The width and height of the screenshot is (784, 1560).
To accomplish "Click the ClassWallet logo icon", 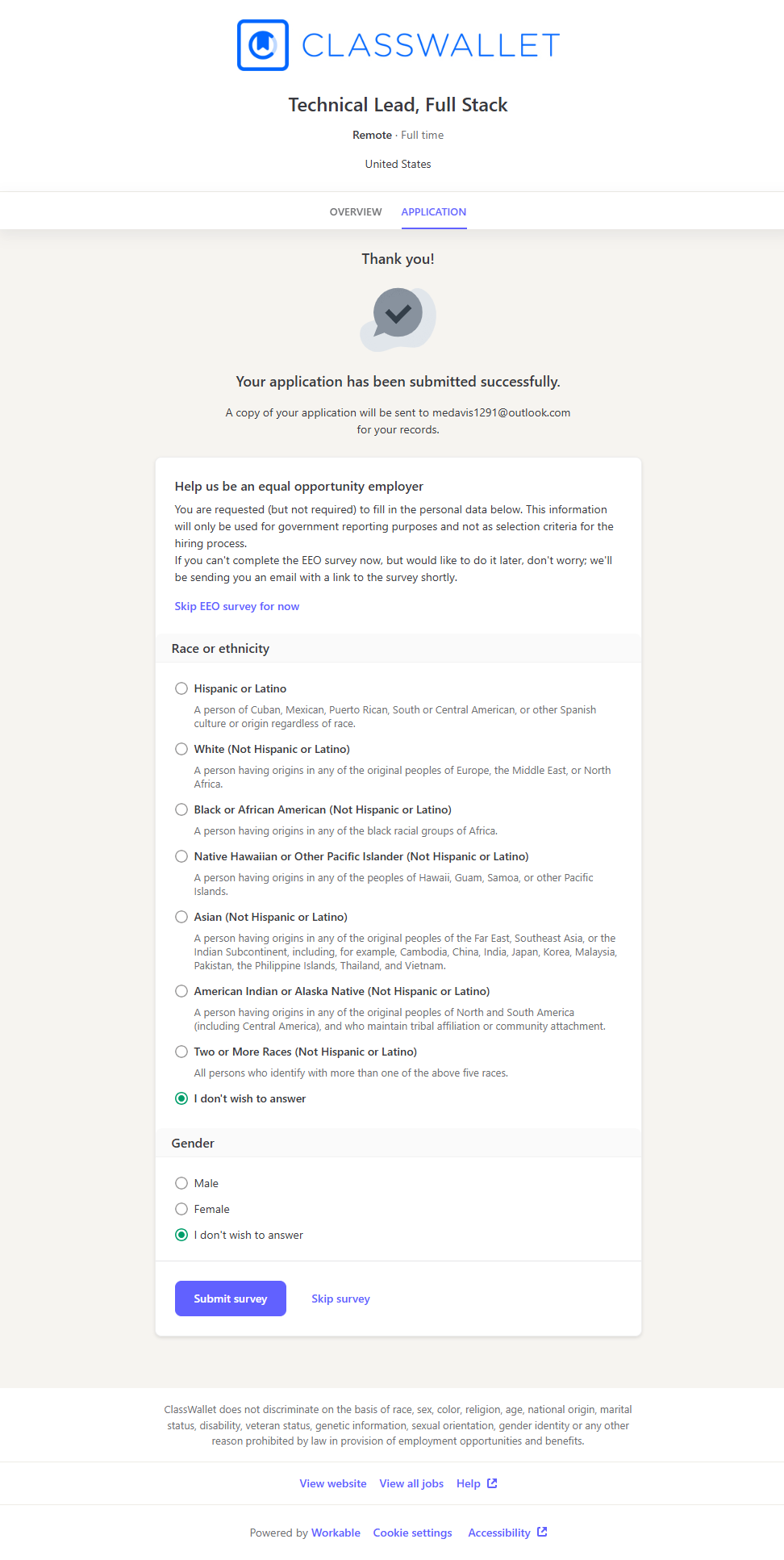I will click(263, 45).
